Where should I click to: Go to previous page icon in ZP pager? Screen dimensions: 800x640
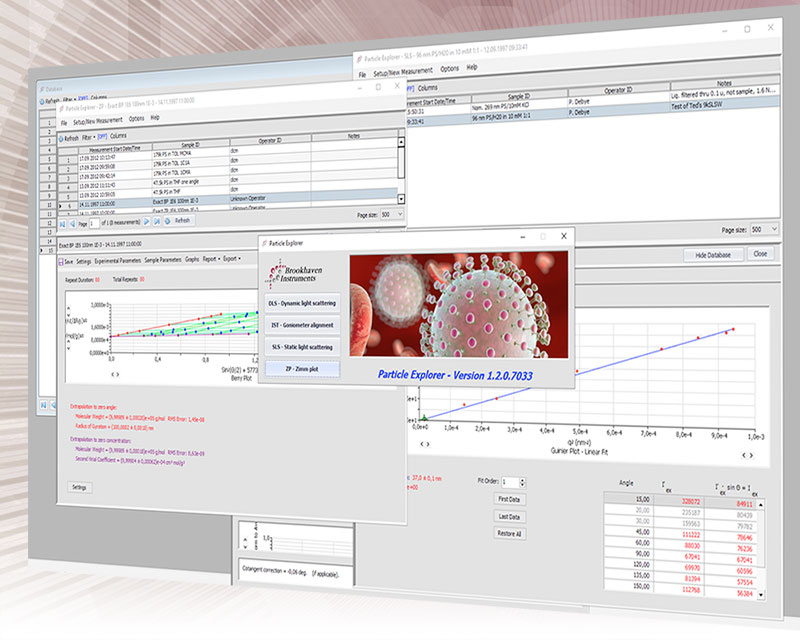point(72,224)
